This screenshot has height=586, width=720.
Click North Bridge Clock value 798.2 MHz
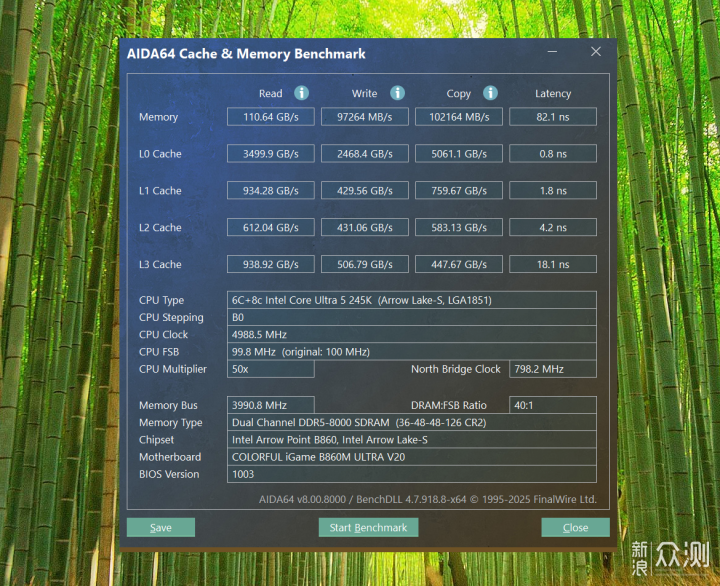(x=553, y=369)
